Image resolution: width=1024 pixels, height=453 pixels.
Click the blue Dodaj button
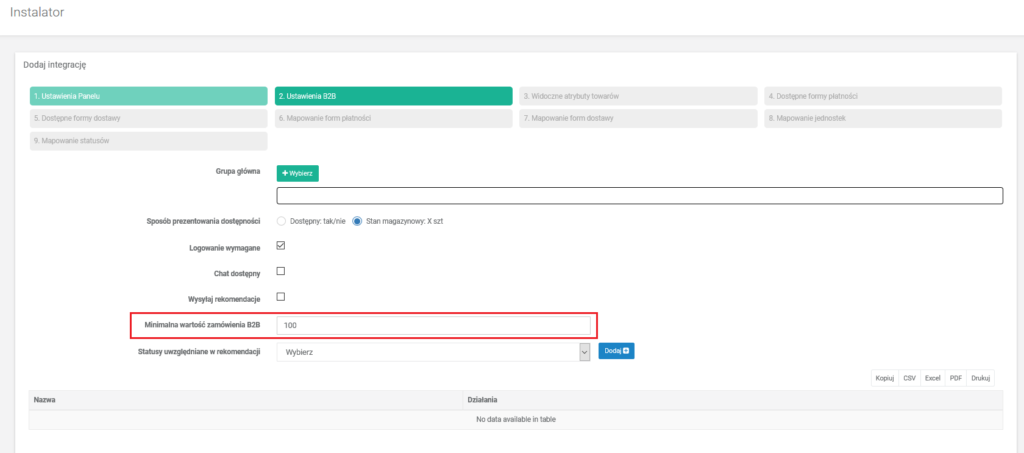tap(616, 351)
